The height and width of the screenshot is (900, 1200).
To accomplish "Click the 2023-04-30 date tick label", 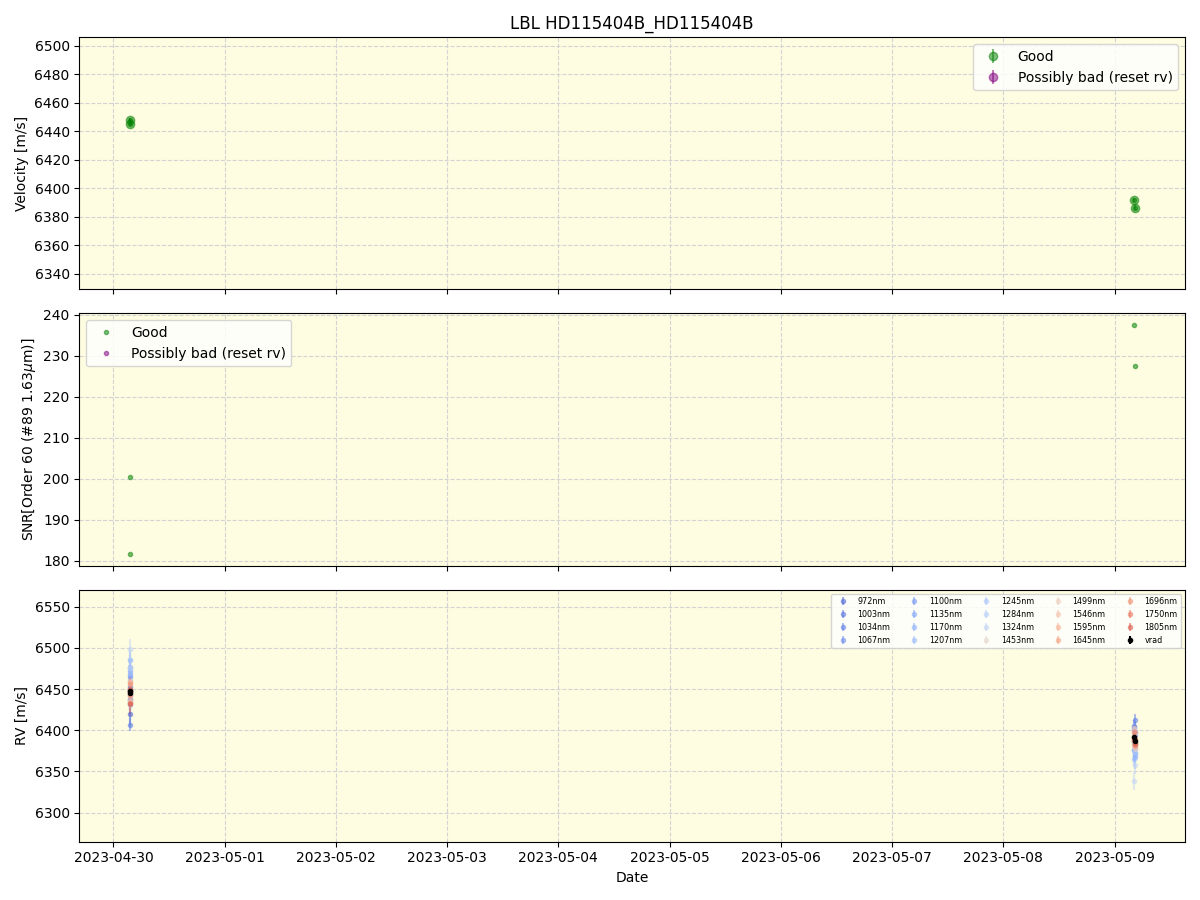I will tap(113, 857).
